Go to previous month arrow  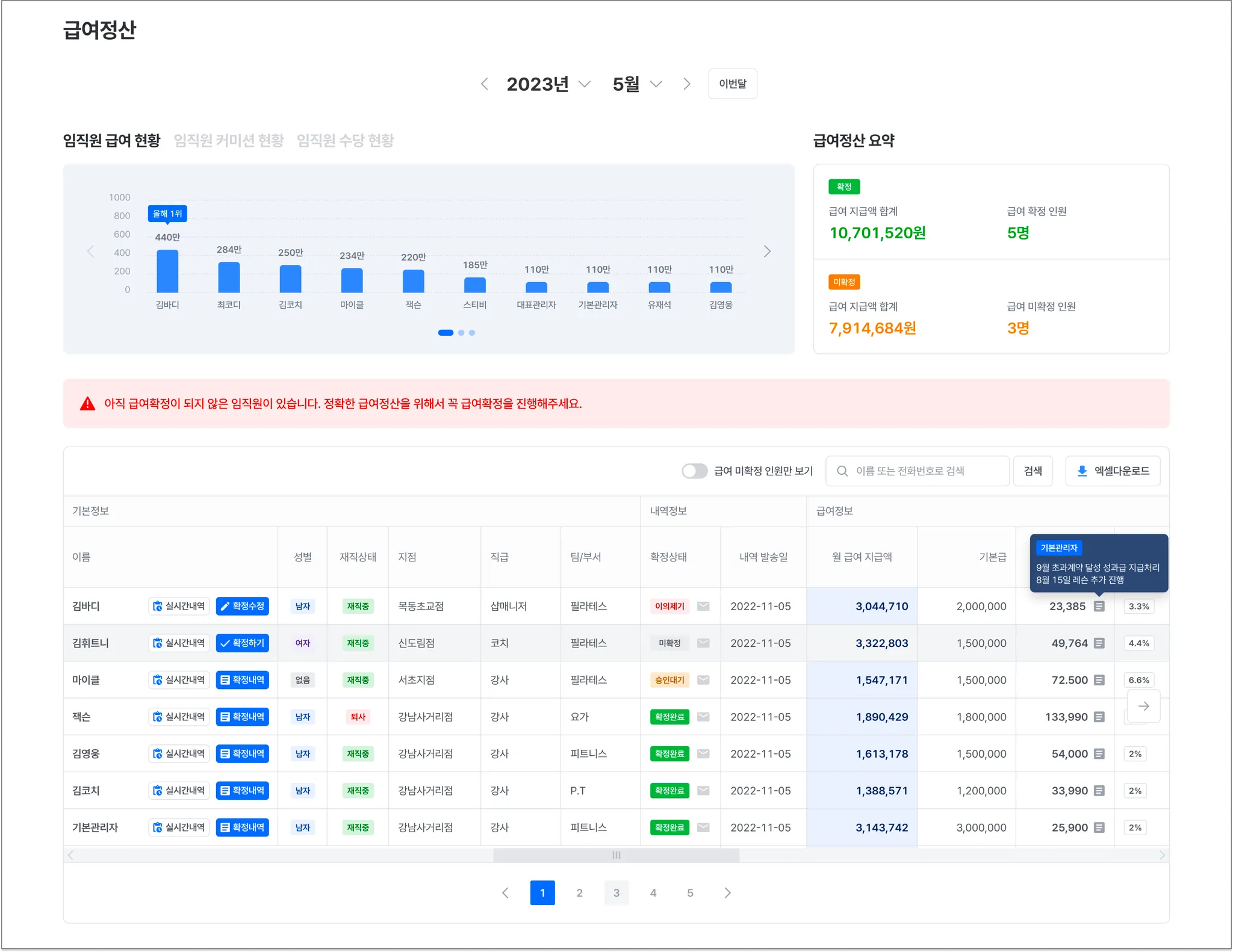pos(485,84)
